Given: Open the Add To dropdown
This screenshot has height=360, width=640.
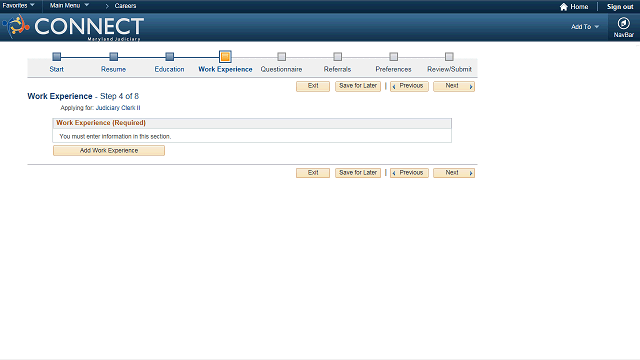Looking at the screenshot, I should pos(585,27).
